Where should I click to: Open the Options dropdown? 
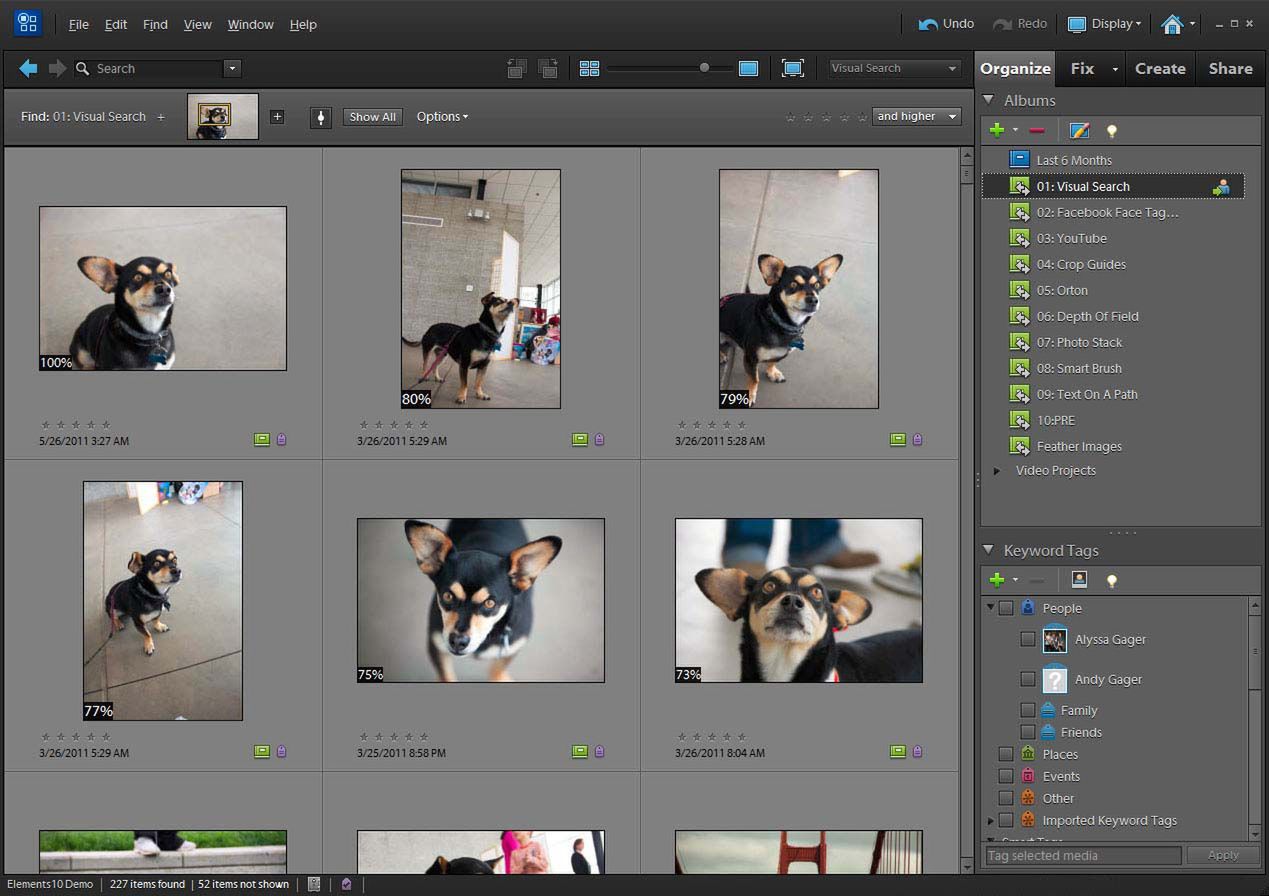click(442, 117)
